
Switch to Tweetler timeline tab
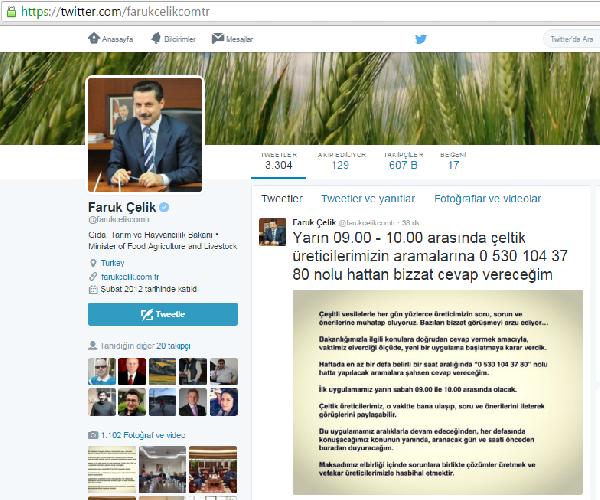point(282,199)
